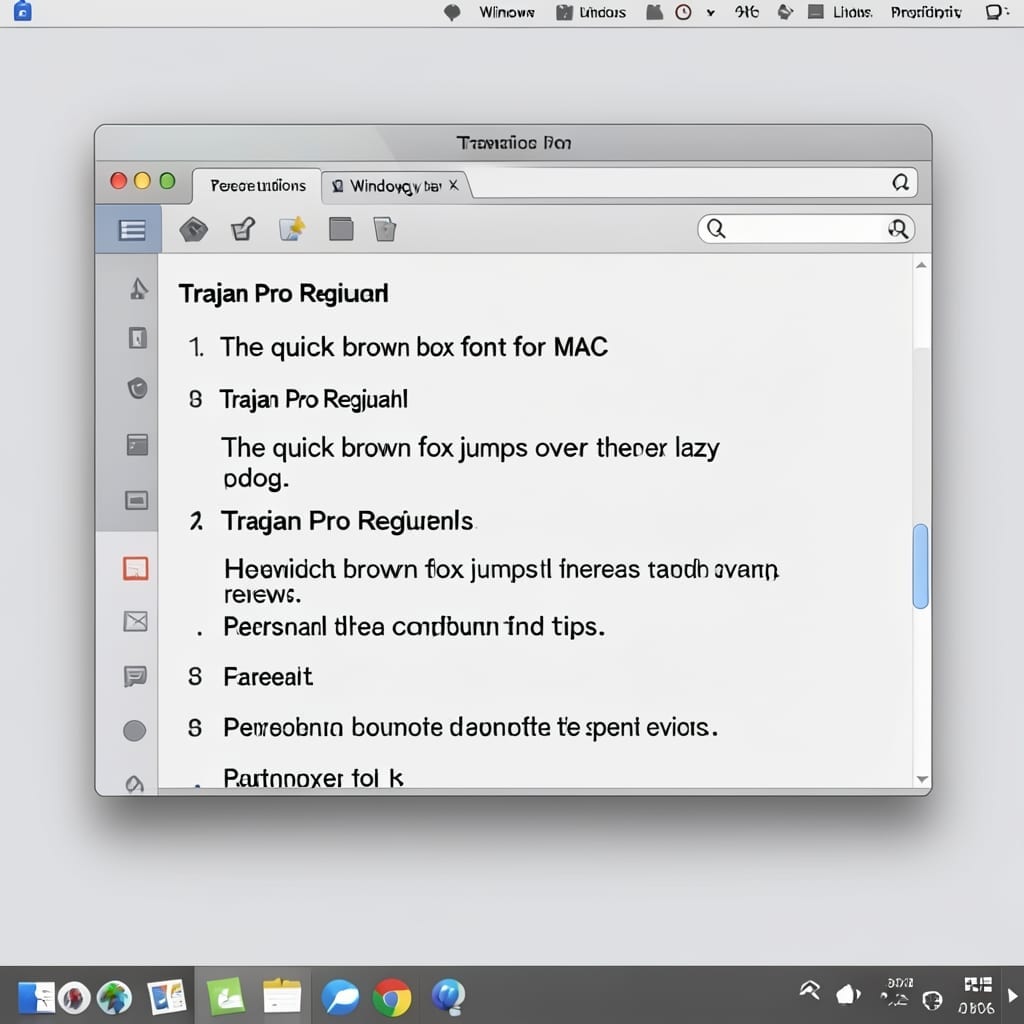Viewport: 1024px width, 1024px height.
Task: Click 'The quick brown box font for MAC'
Action: click(x=413, y=347)
